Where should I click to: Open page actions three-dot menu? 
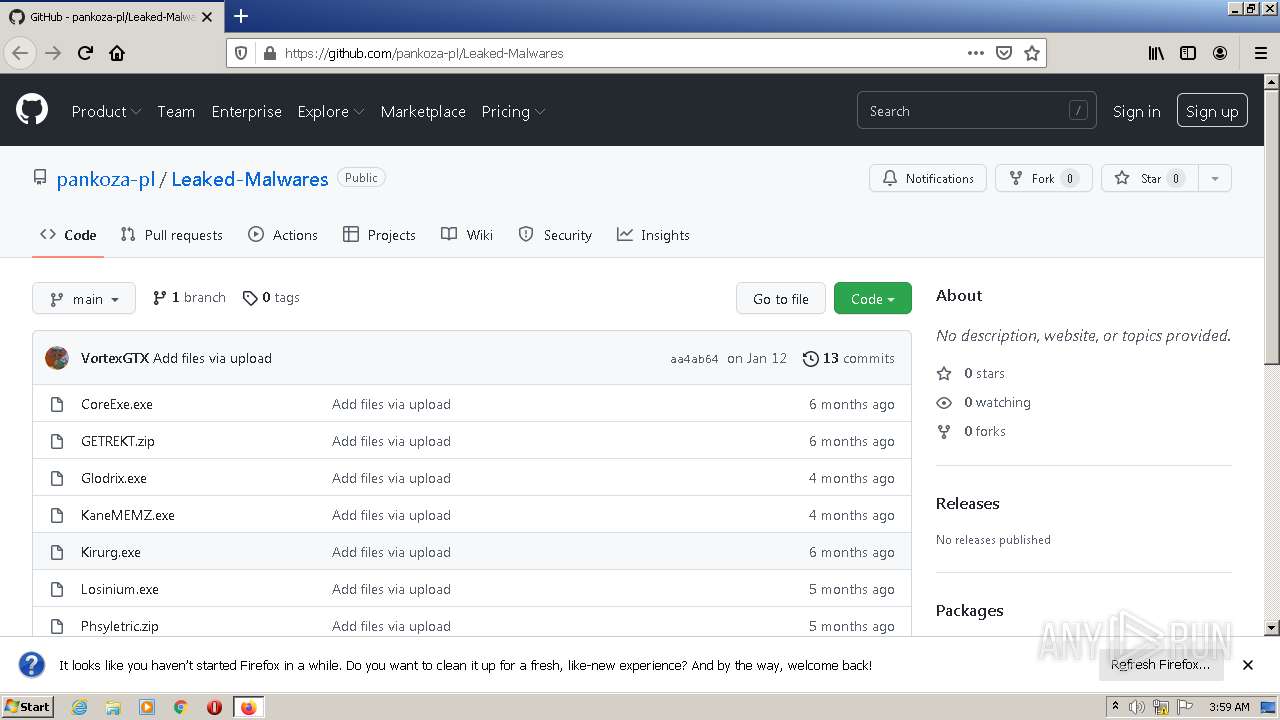(x=976, y=53)
